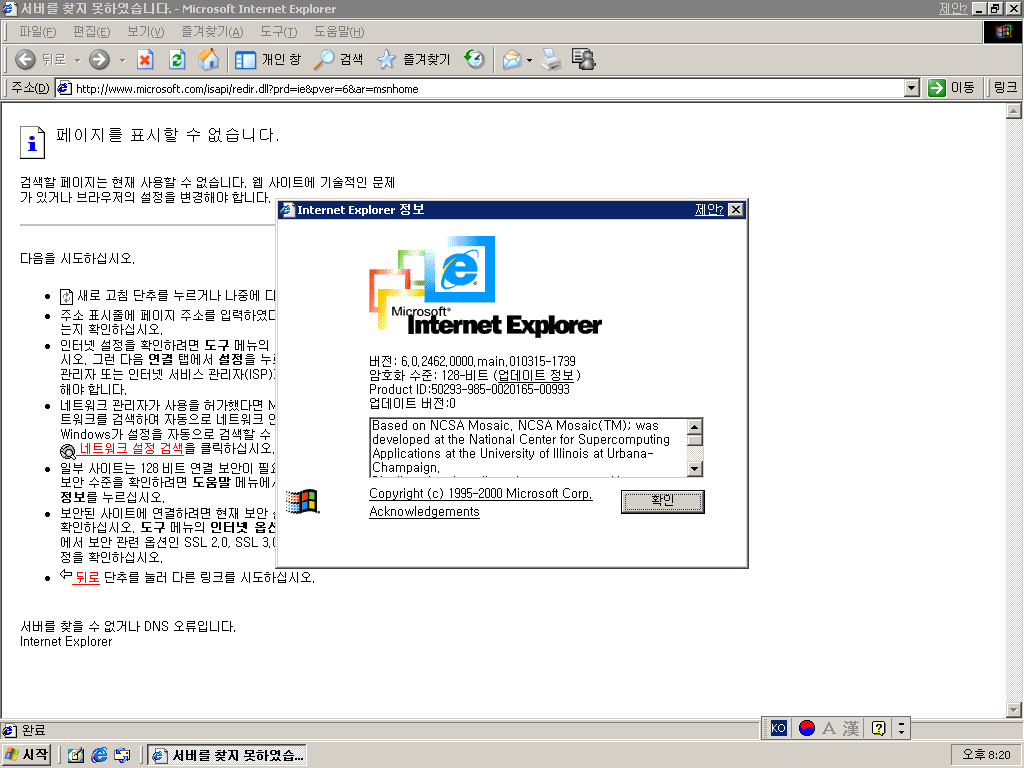Click the page scrollbar down arrow
Viewport: 1024px width, 768px height.
point(1014,709)
